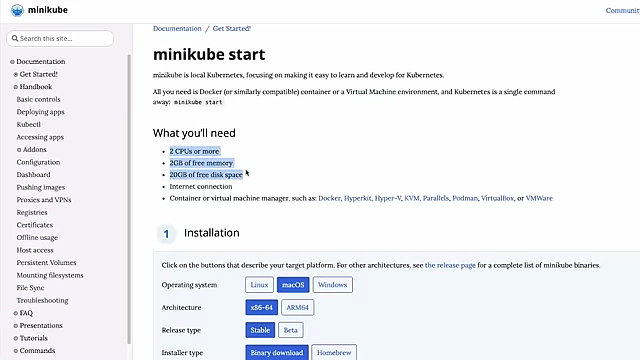Viewport: 640px width, 360px height.
Task: Open Registries sidebar entry
Action: (32, 212)
